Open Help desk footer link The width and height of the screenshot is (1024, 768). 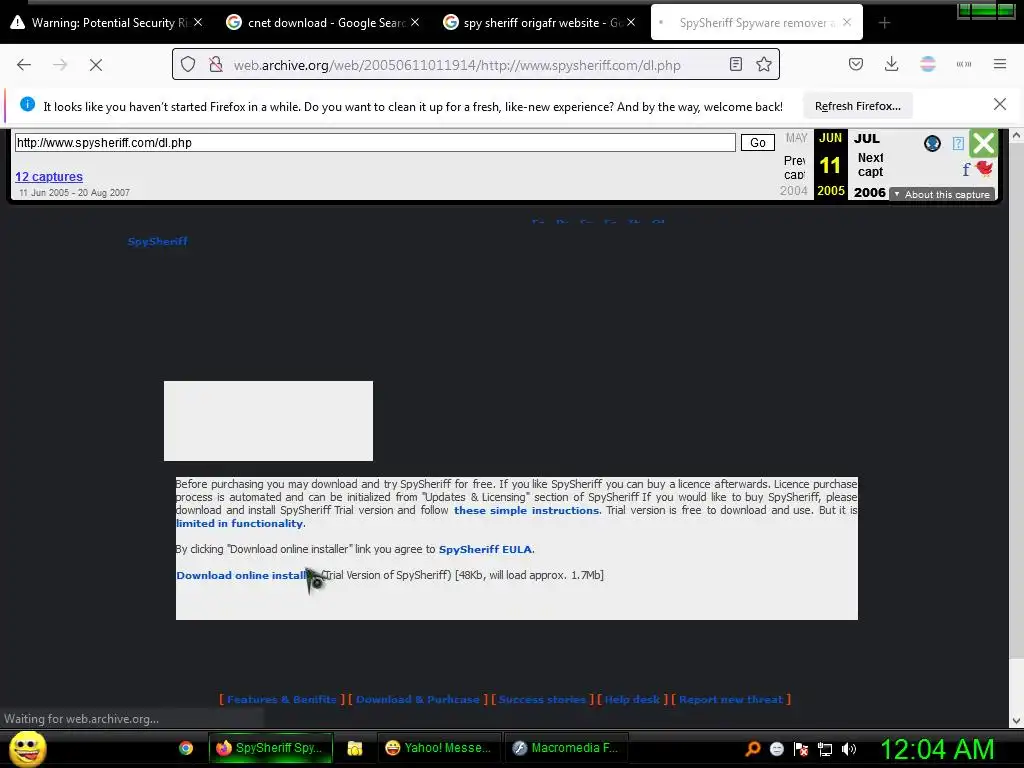(x=632, y=699)
